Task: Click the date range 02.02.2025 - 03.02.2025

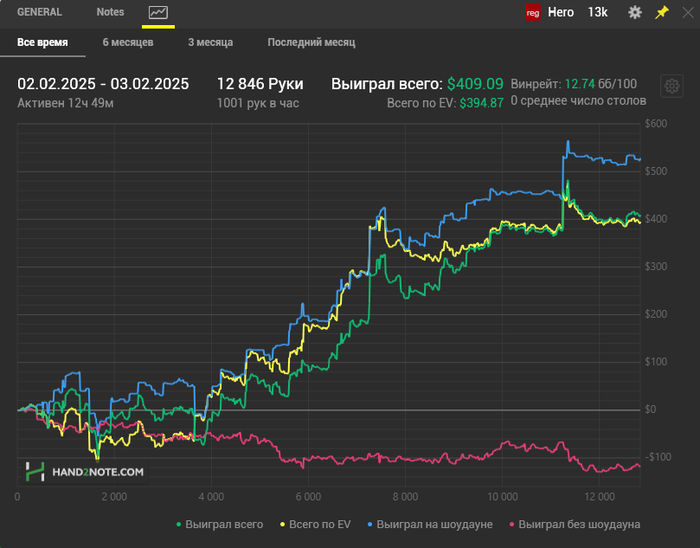Action: tap(103, 84)
